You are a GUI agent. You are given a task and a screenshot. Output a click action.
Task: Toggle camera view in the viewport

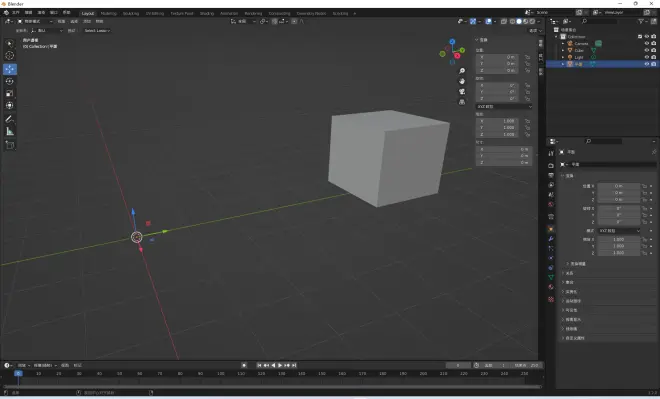[462, 92]
